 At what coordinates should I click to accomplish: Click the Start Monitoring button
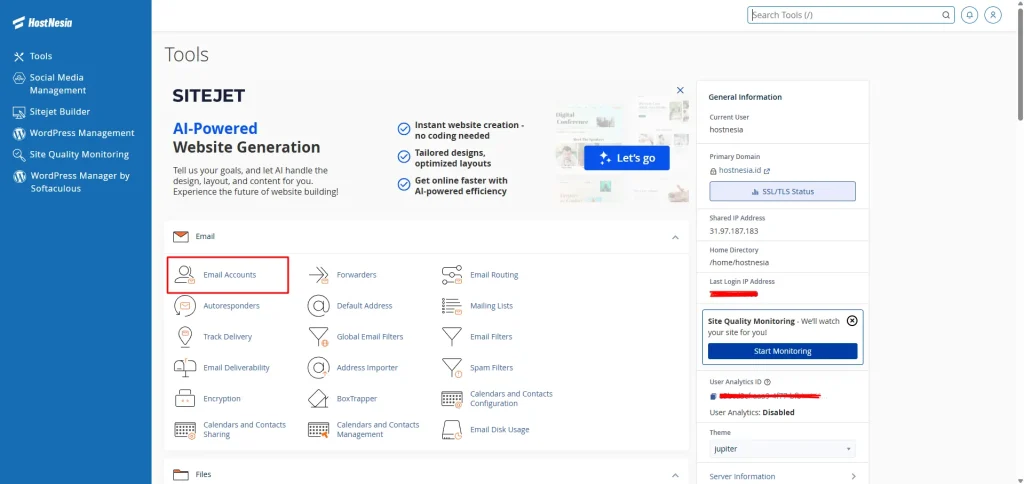[x=782, y=351]
